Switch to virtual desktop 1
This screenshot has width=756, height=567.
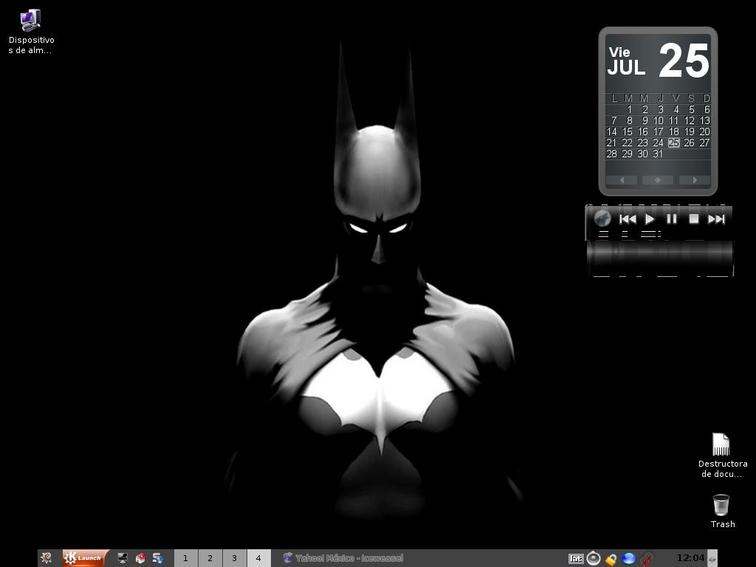click(x=185, y=558)
